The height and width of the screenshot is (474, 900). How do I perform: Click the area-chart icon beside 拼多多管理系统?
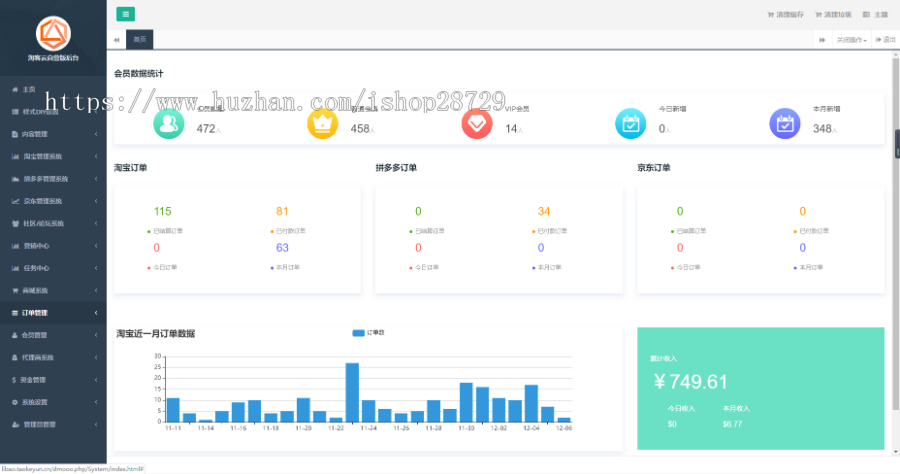click(15, 179)
